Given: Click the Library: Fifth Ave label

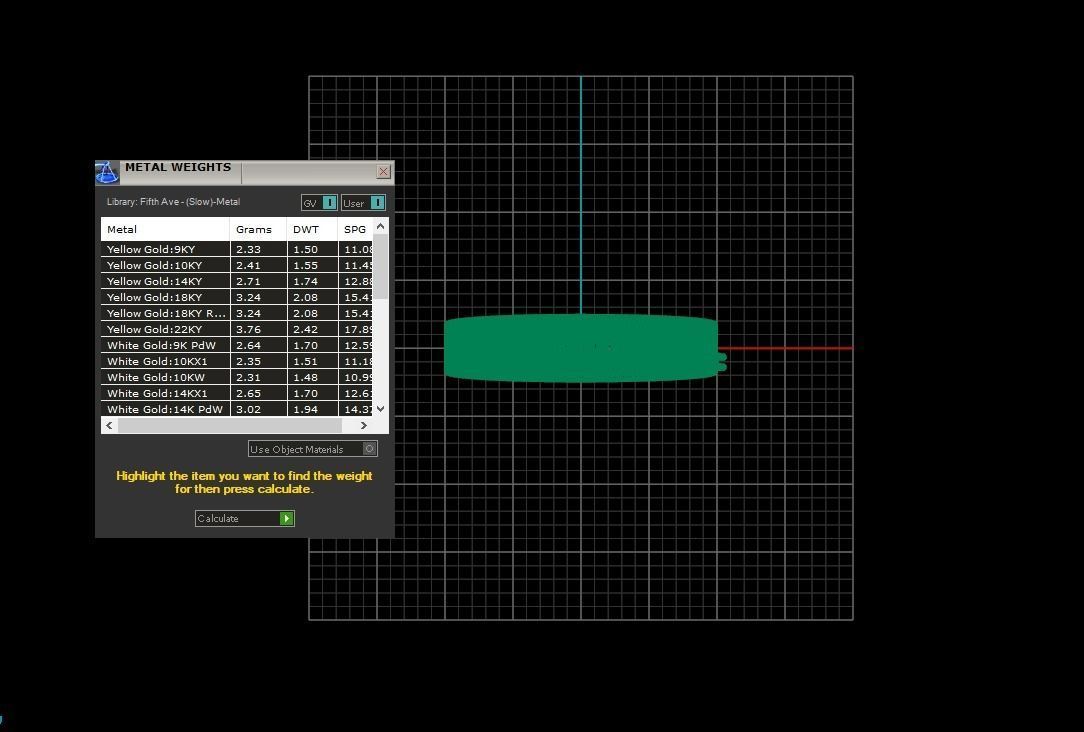Looking at the screenshot, I should (173, 202).
